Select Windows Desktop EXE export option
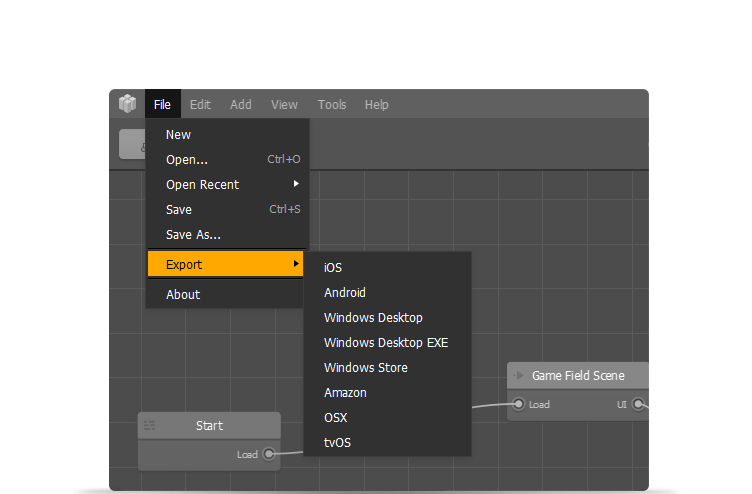The width and height of the screenshot is (752, 494). [x=388, y=342]
